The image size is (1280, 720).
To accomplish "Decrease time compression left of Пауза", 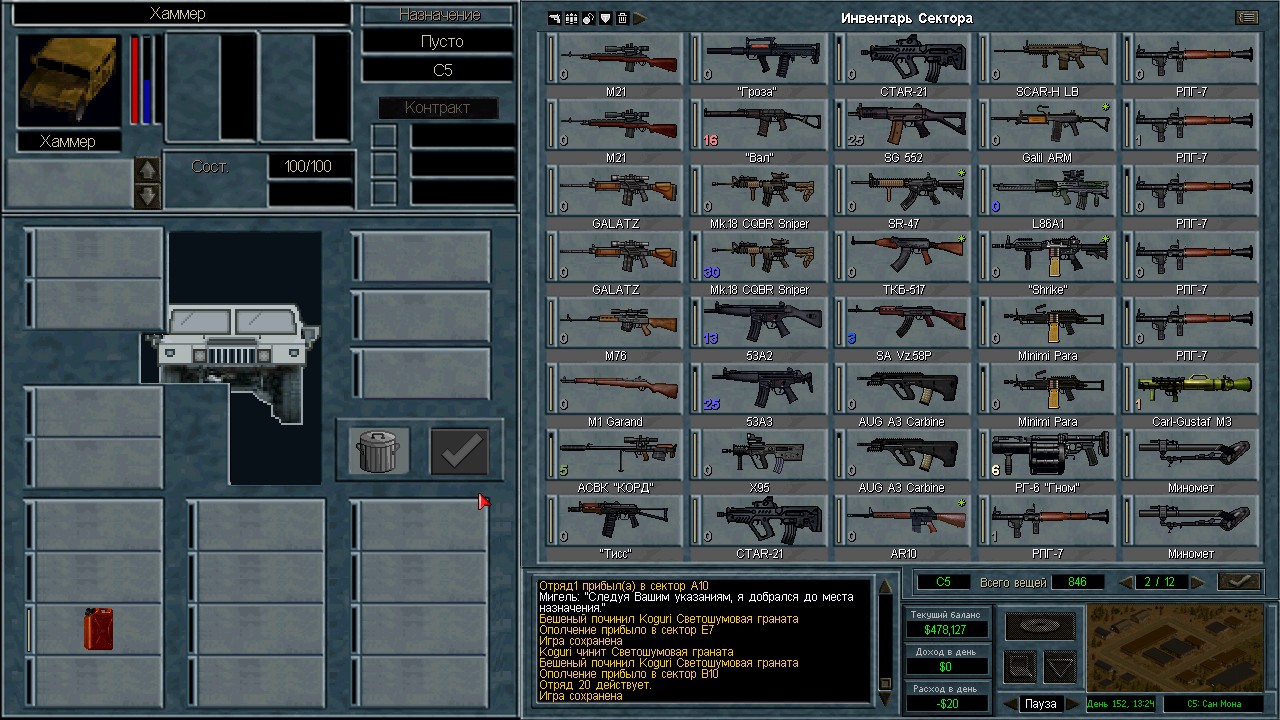I will 1009,704.
